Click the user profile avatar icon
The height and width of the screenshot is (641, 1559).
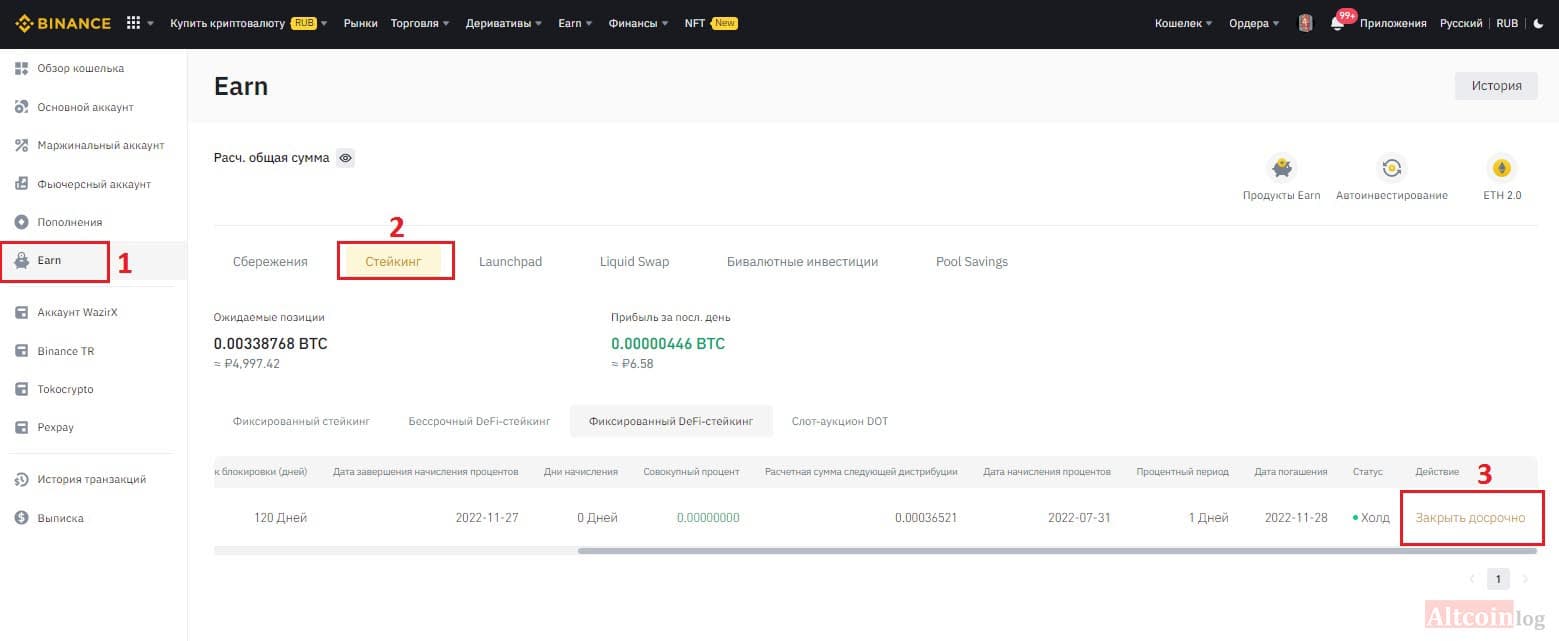coord(1305,23)
